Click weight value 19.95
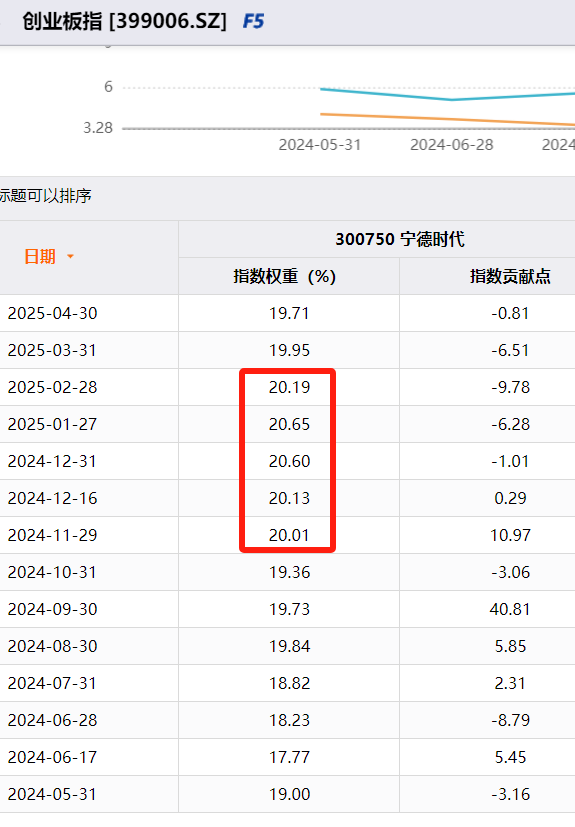Screen dimensions: 575x827 (x=289, y=350)
